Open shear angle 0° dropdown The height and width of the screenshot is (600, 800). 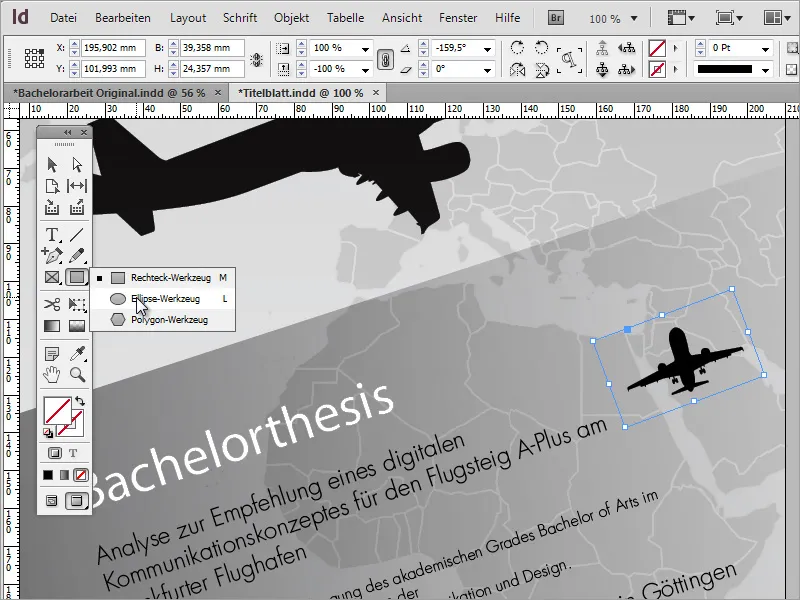487,70
